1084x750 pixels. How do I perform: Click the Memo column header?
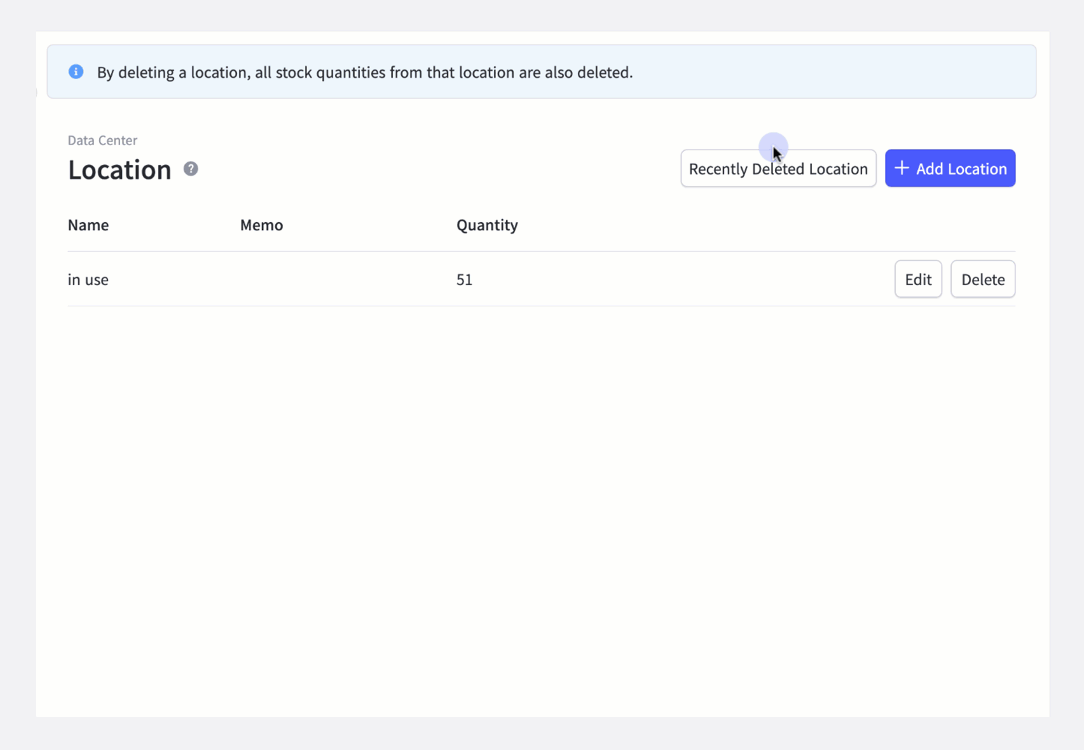click(x=261, y=225)
